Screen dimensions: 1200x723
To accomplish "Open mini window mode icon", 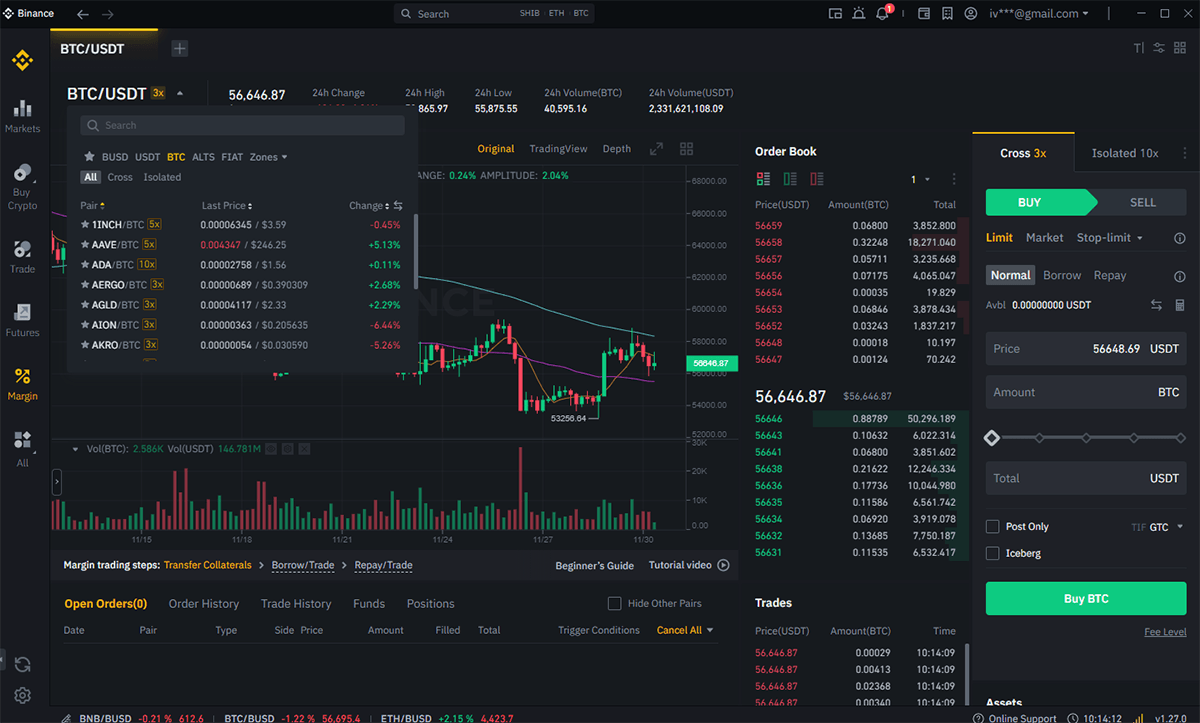I will click(836, 14).
